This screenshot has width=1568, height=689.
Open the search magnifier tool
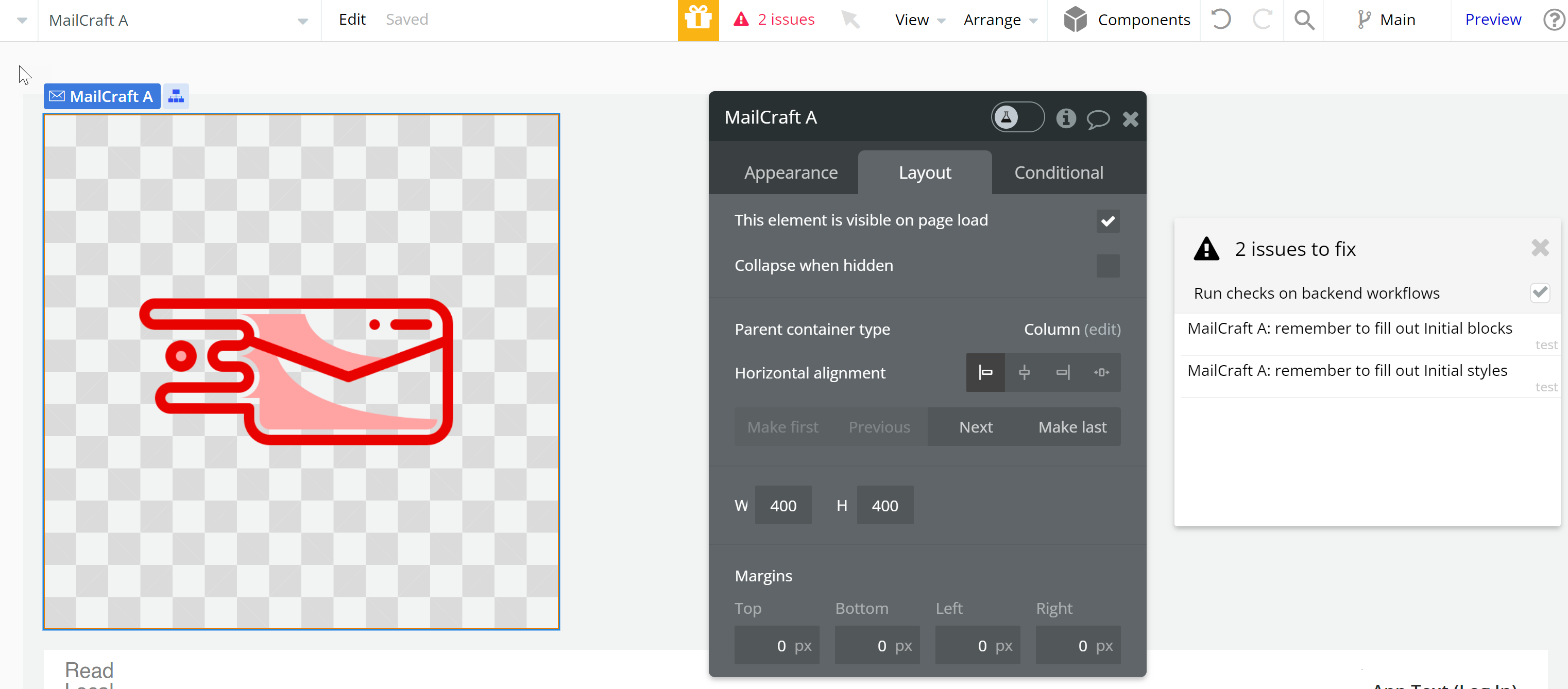tap(1303, 20)
